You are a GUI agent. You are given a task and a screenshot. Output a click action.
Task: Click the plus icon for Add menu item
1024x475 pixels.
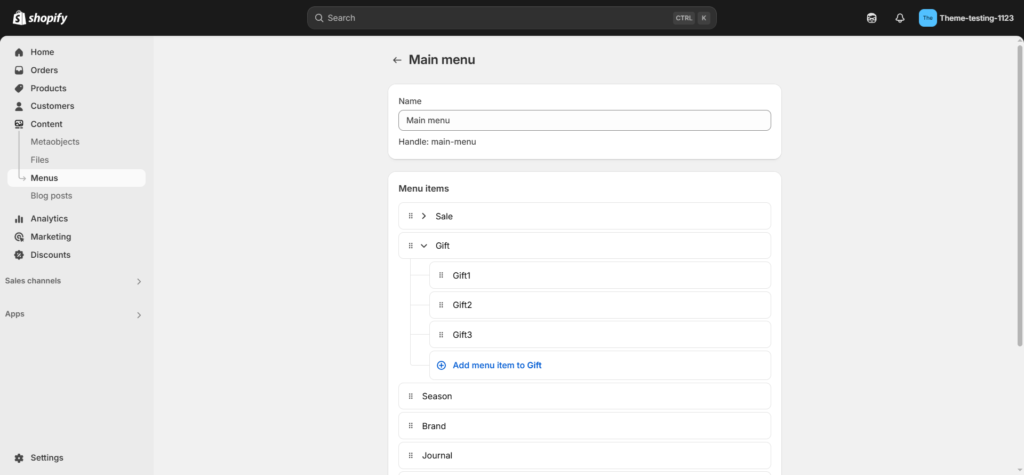click(x=441, y=365)
